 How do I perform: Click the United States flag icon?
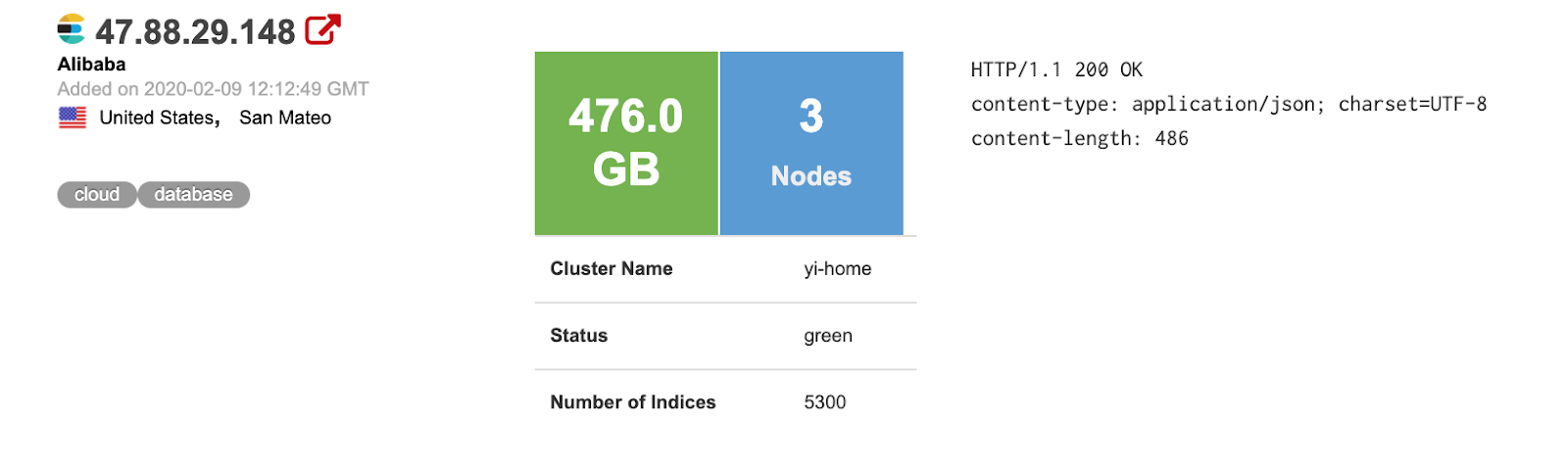pyautogui.click(x=73, y=117)
